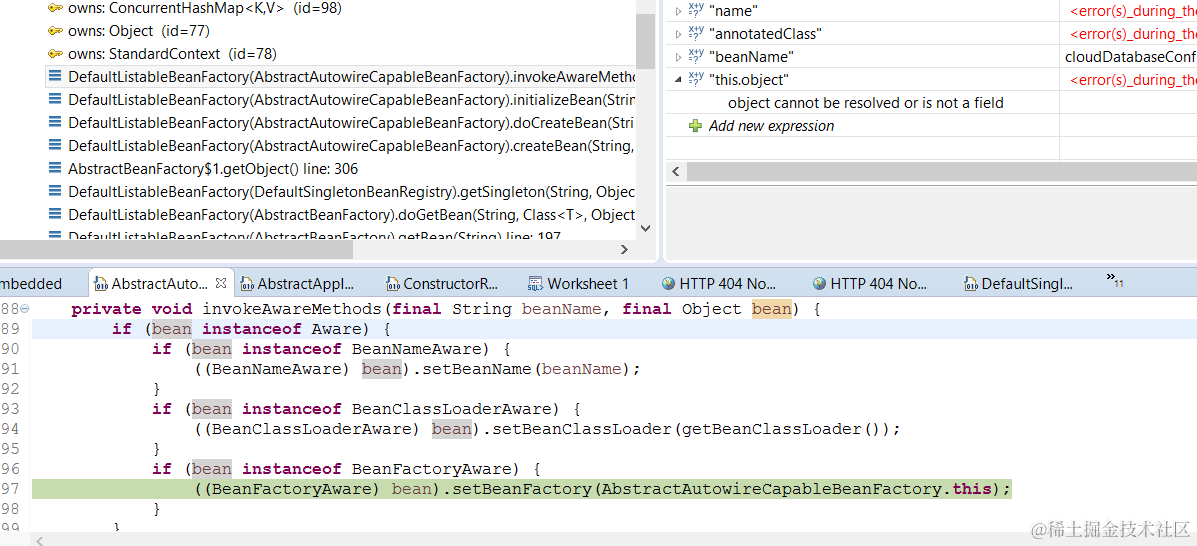Click the expression icon next to "annotatedClass"
Screen dimensions: 1197x546
(696, 34)
